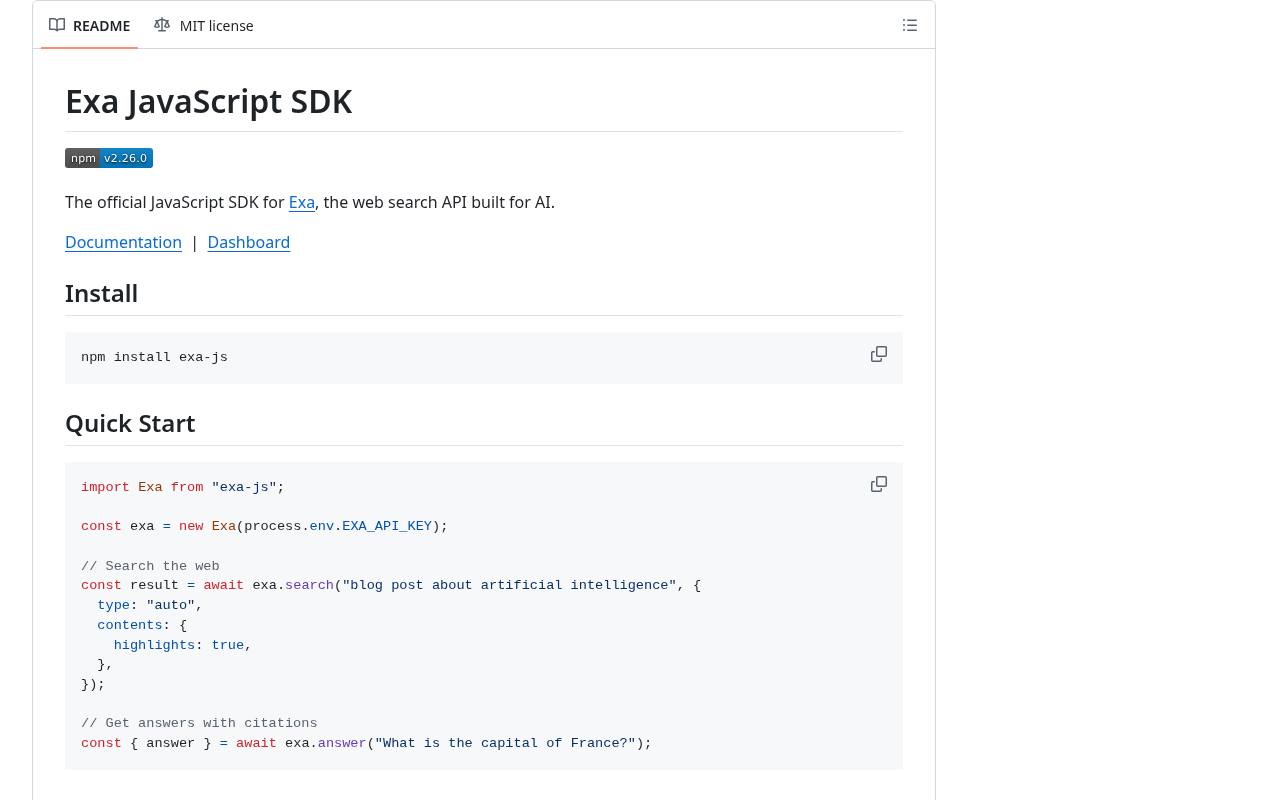Image resolution: width=1280 pixels, height=800 pixels.
Task: Open the Exa link in description
Action: pyautogui.click(x=302, y=202)
